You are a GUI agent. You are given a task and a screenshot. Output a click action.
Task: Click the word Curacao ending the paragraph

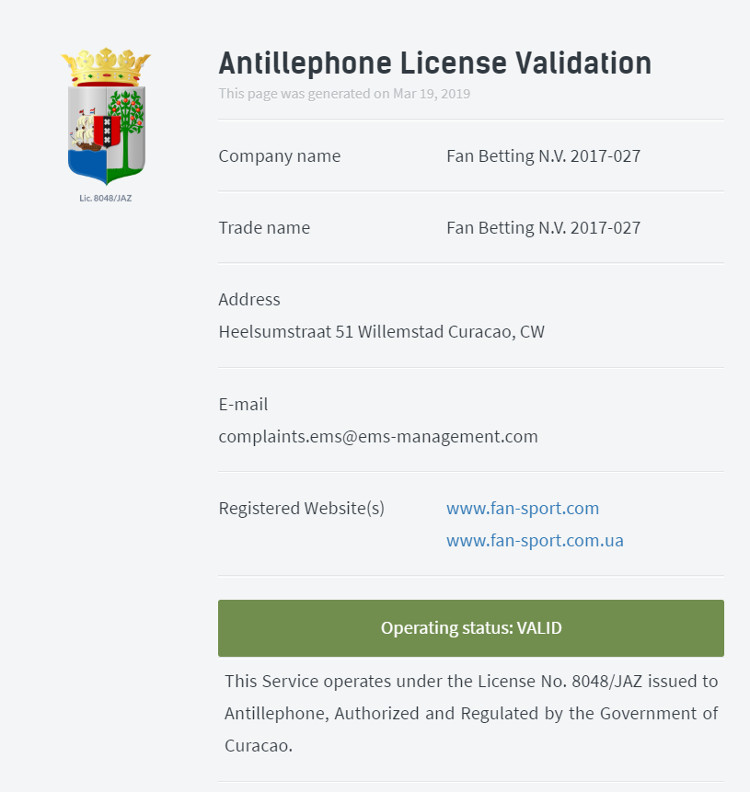click(x=257, y=746)
